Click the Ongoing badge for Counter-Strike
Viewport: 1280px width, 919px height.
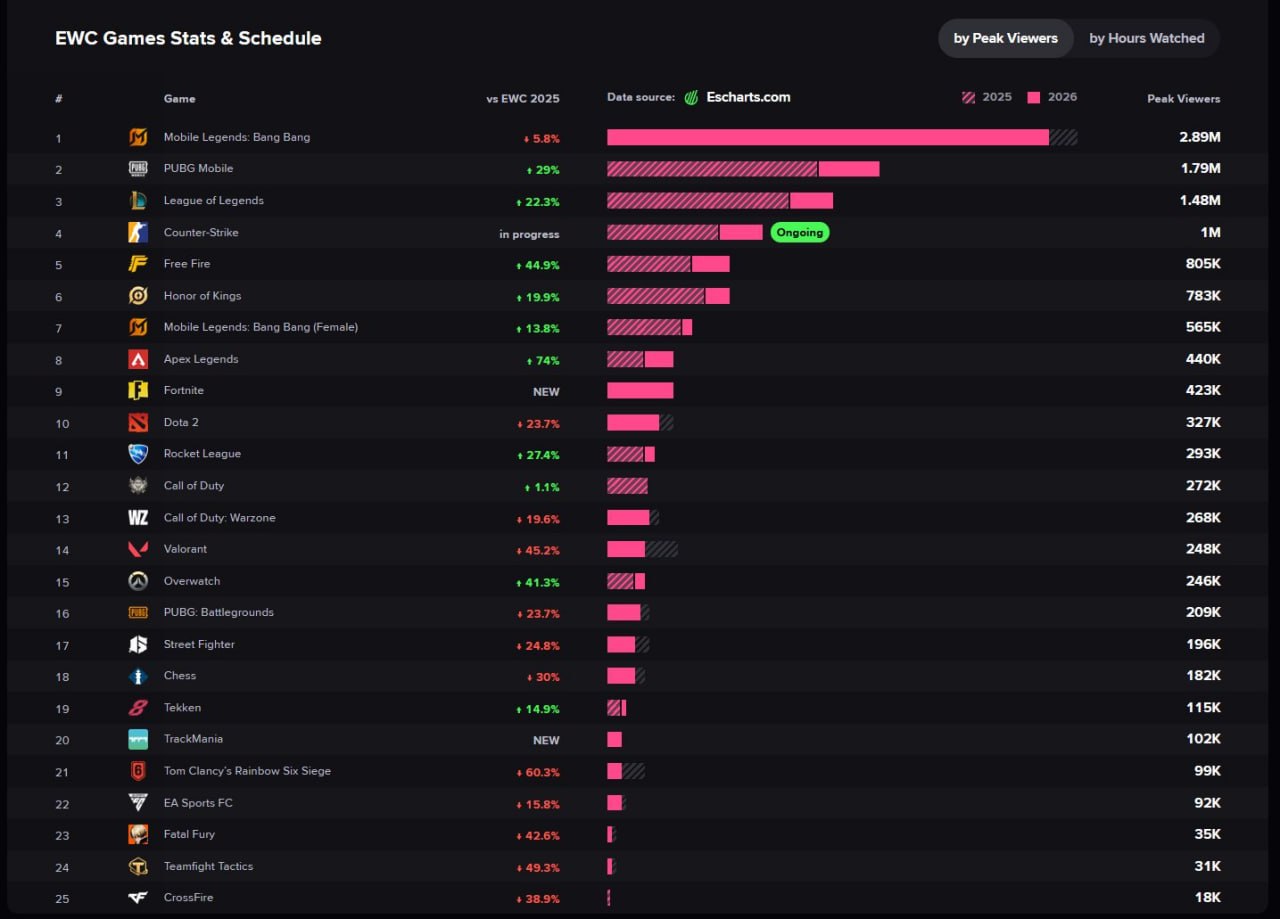(x=800, y=232)
